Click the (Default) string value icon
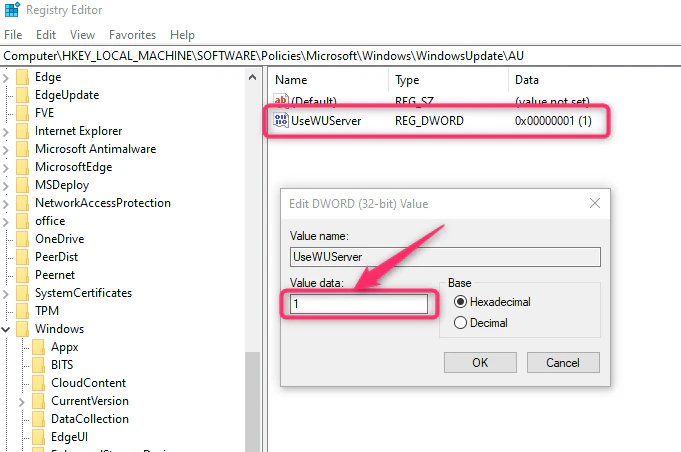 [281, 100]
